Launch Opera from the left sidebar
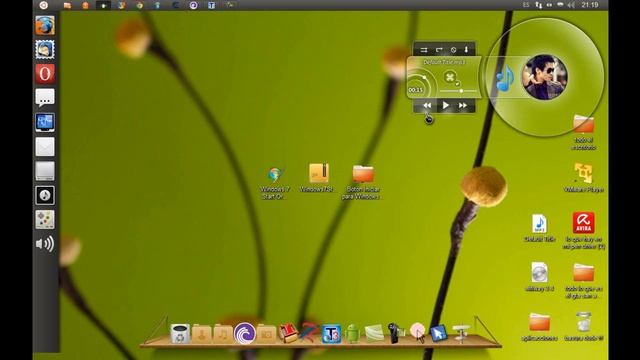640x360 pixels. (45, 74)
